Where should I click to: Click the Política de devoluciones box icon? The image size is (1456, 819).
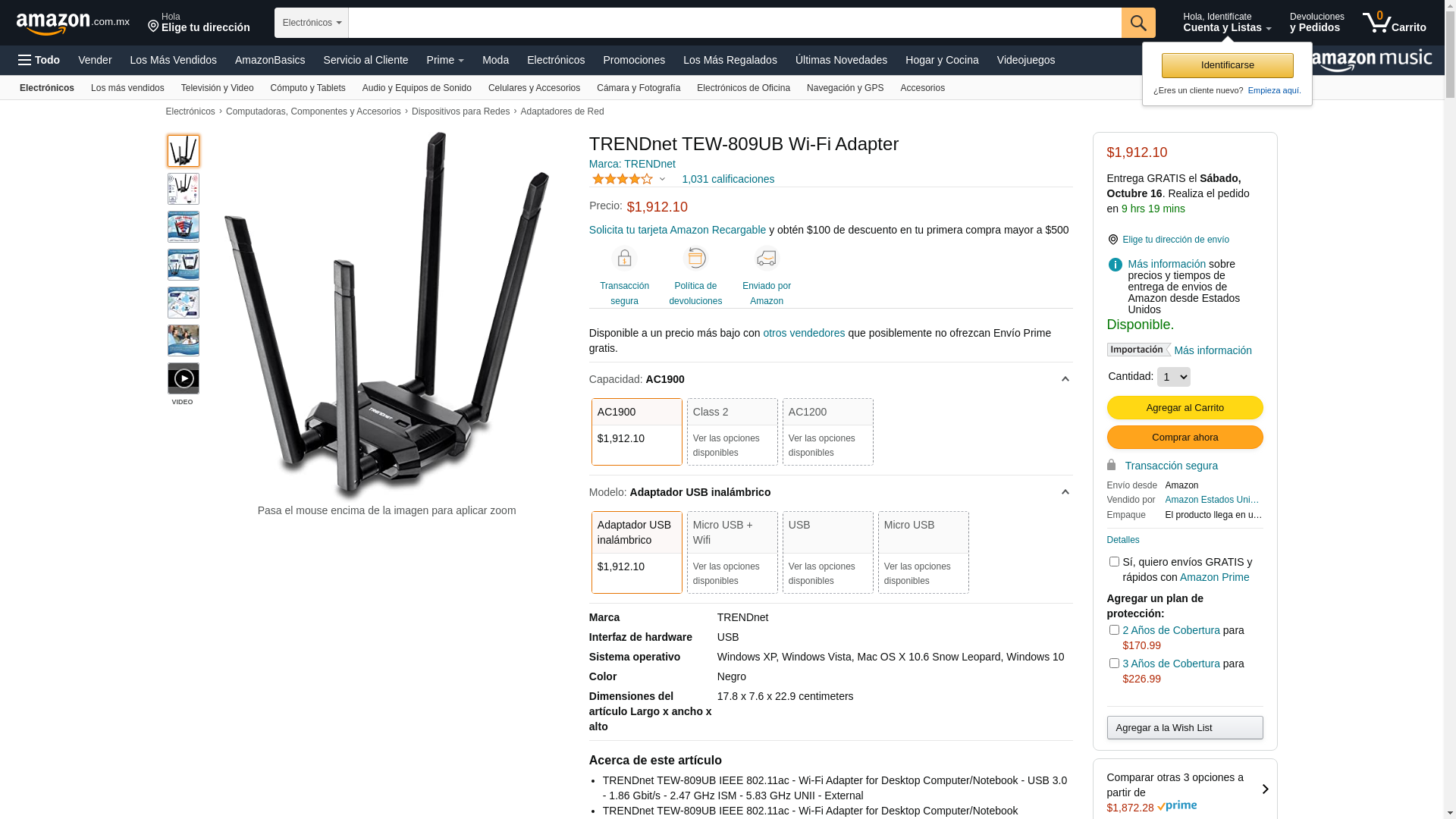(x=695, y=259)
